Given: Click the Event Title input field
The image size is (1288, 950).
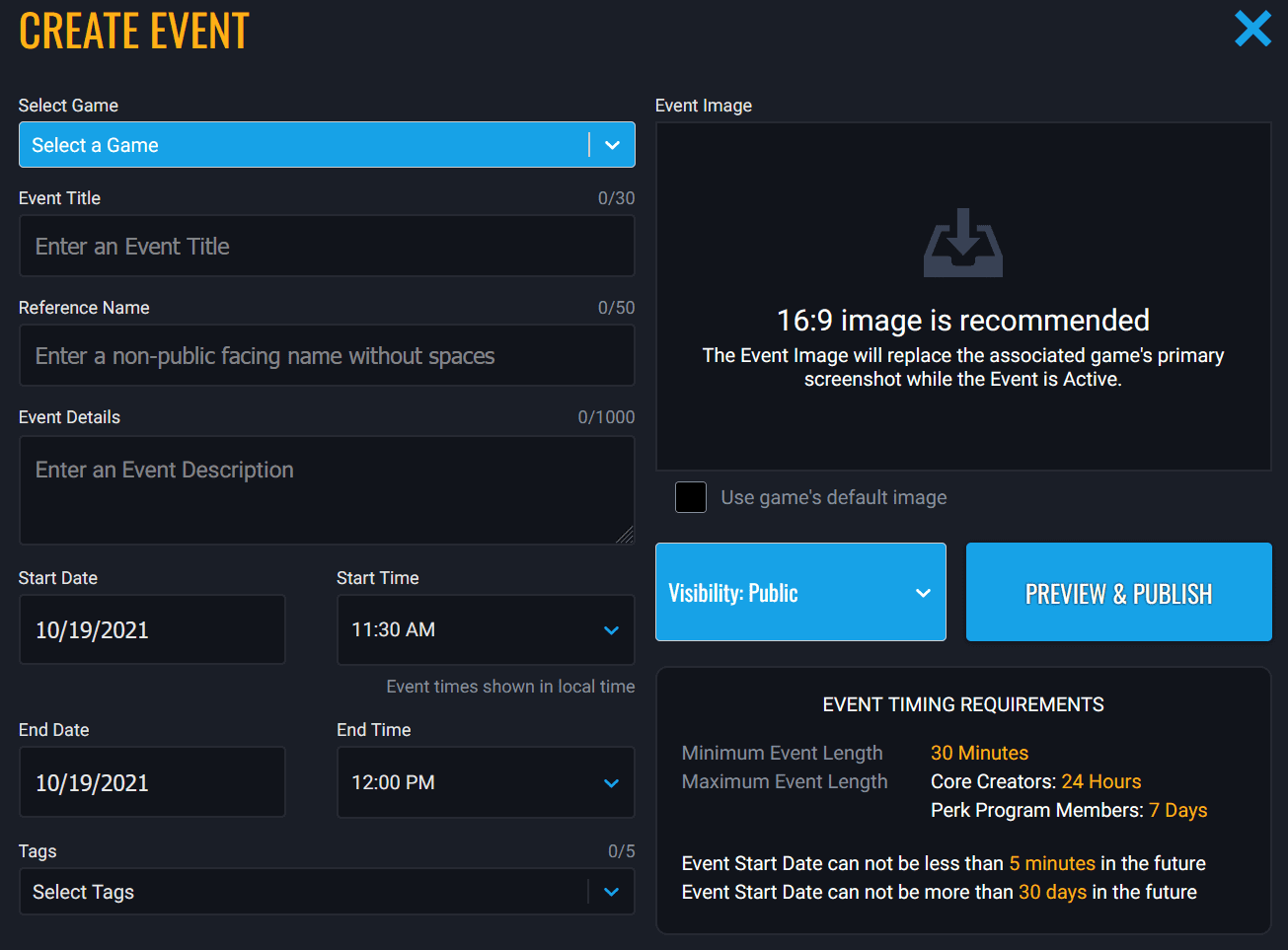Looking at the screenshot, I should (x=326, y=246).
